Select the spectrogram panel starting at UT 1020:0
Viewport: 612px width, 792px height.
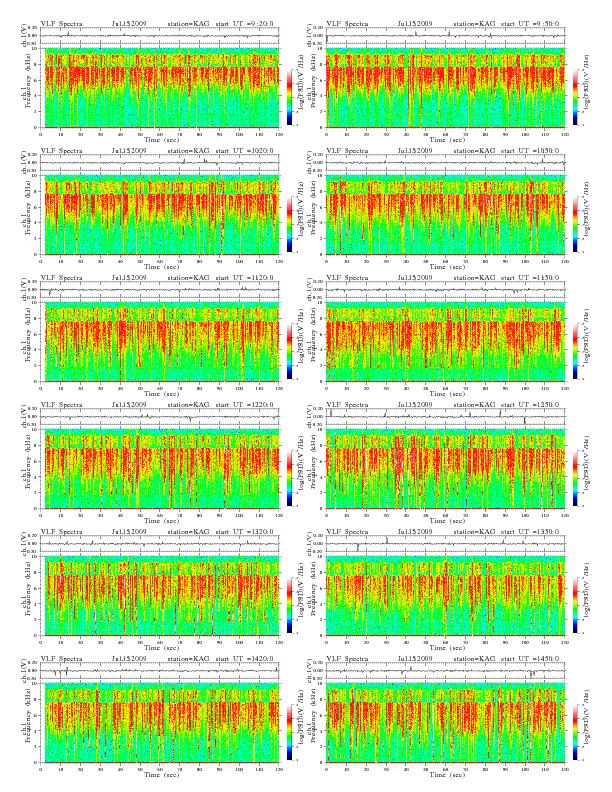pos(160,215)
